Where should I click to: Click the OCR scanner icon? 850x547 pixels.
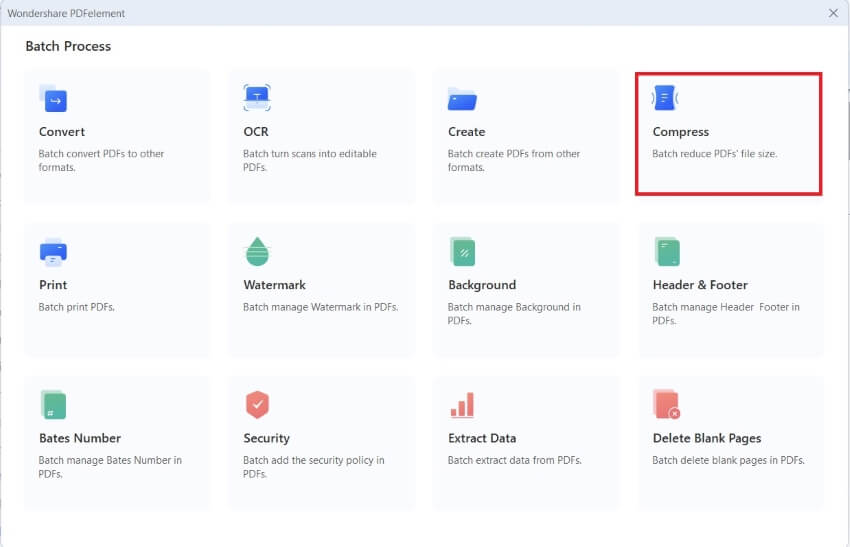tap(257, 98)
